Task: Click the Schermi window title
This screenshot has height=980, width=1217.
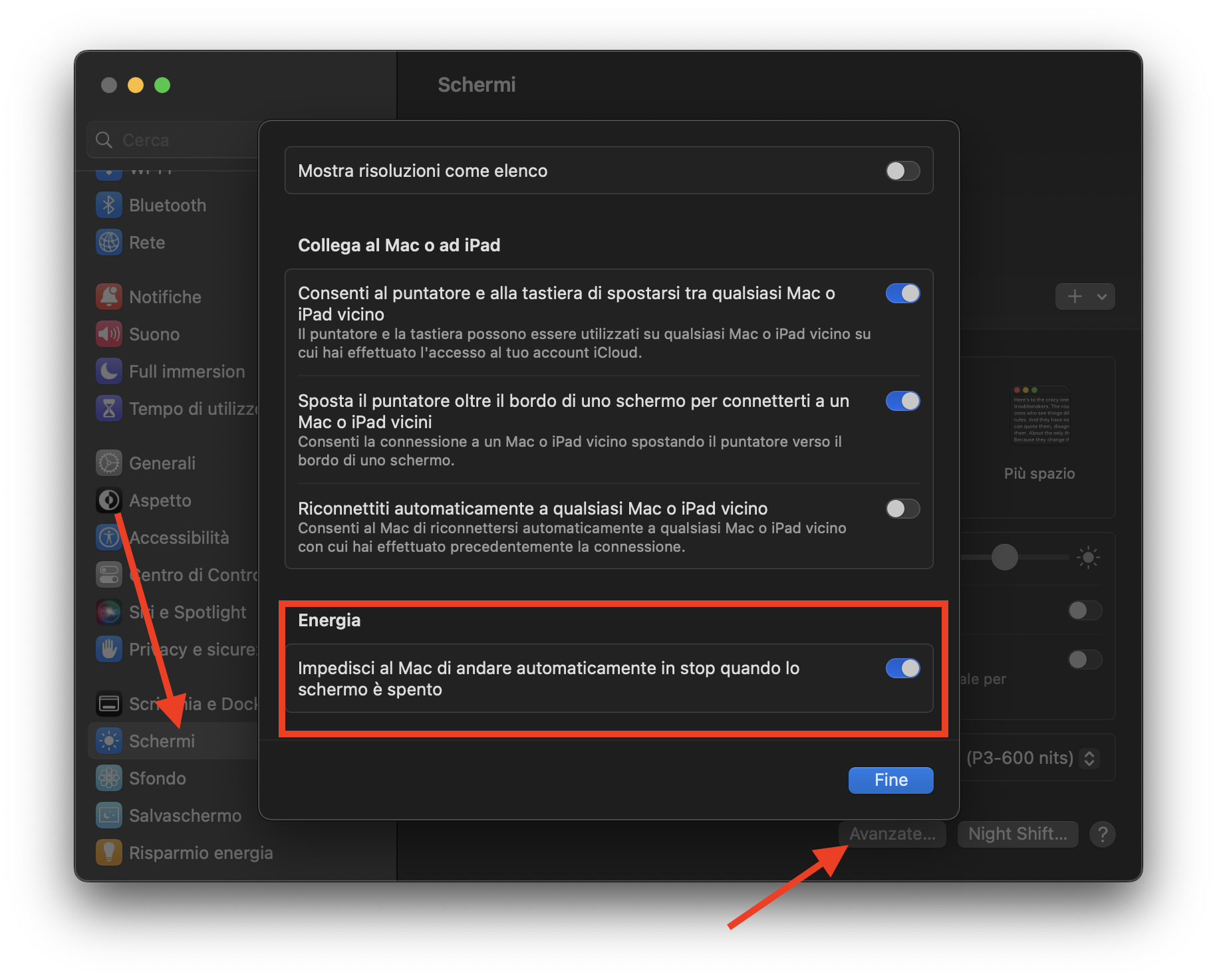Action: pyautogui.click(x=477, y=84)
